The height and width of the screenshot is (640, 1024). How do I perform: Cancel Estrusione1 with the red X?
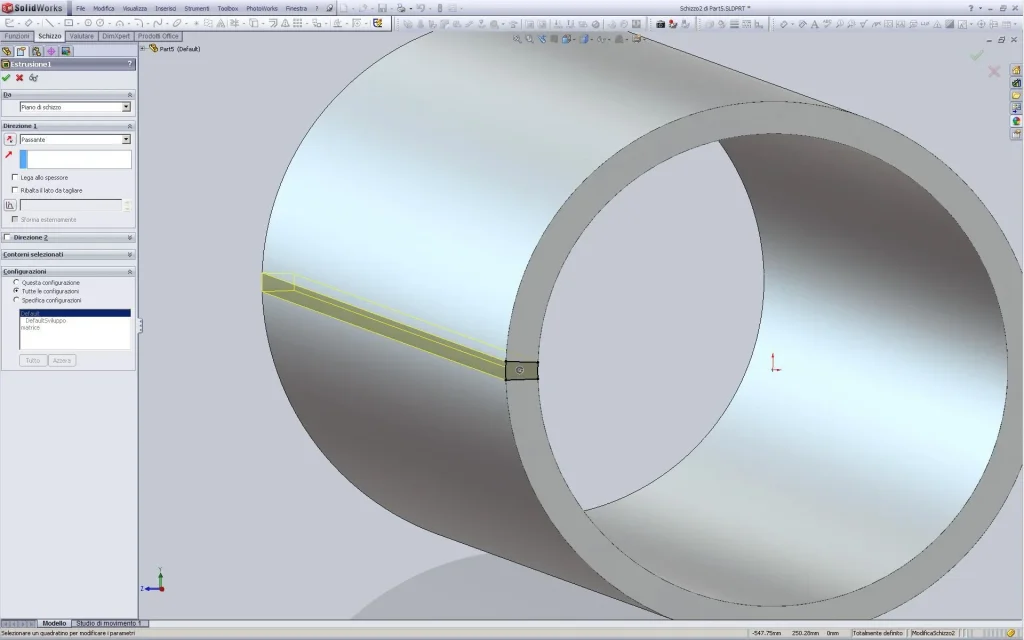(x=20, y=78)
